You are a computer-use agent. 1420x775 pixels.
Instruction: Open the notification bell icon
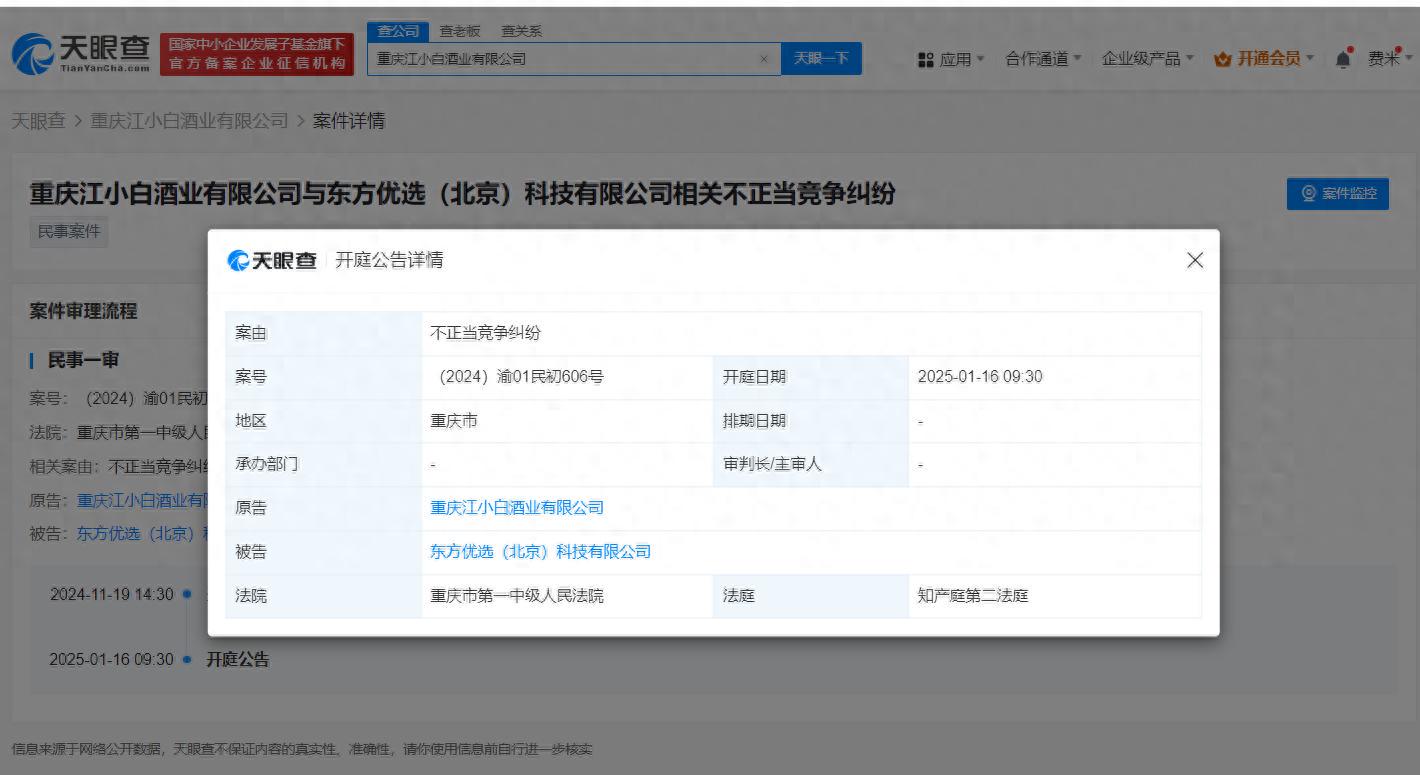(1344, 58)
